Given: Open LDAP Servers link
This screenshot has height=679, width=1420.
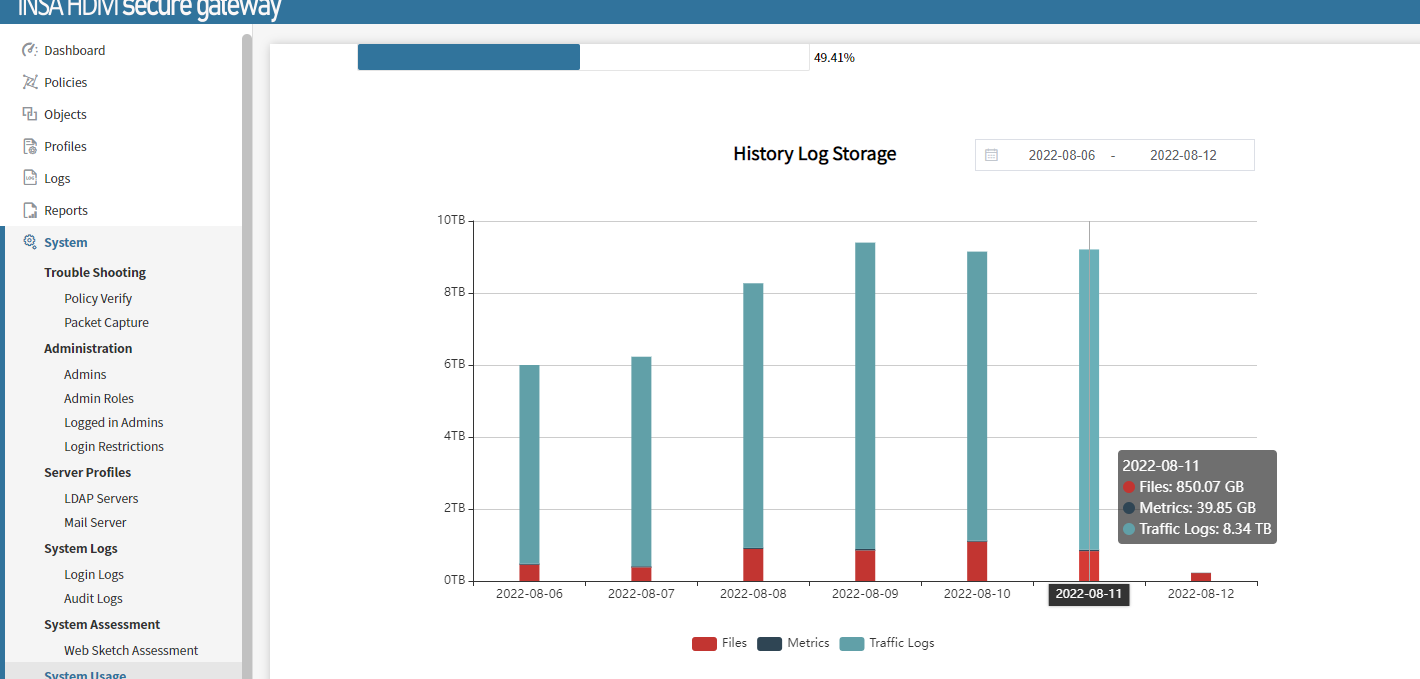Looking at the screenshot, I should point(101,498).
